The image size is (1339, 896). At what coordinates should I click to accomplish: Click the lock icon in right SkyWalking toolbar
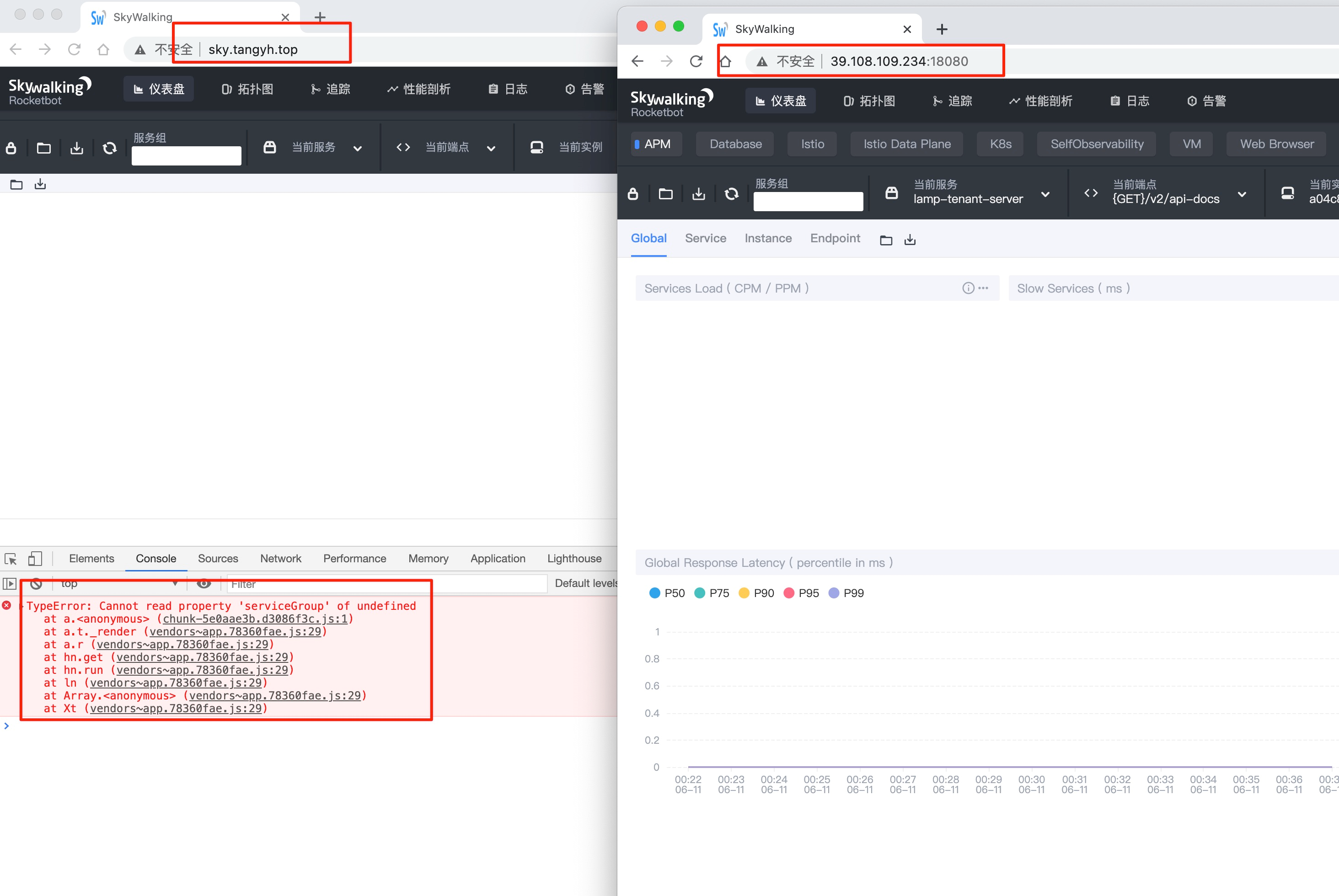pyautogui.click(x=632, y=194)
